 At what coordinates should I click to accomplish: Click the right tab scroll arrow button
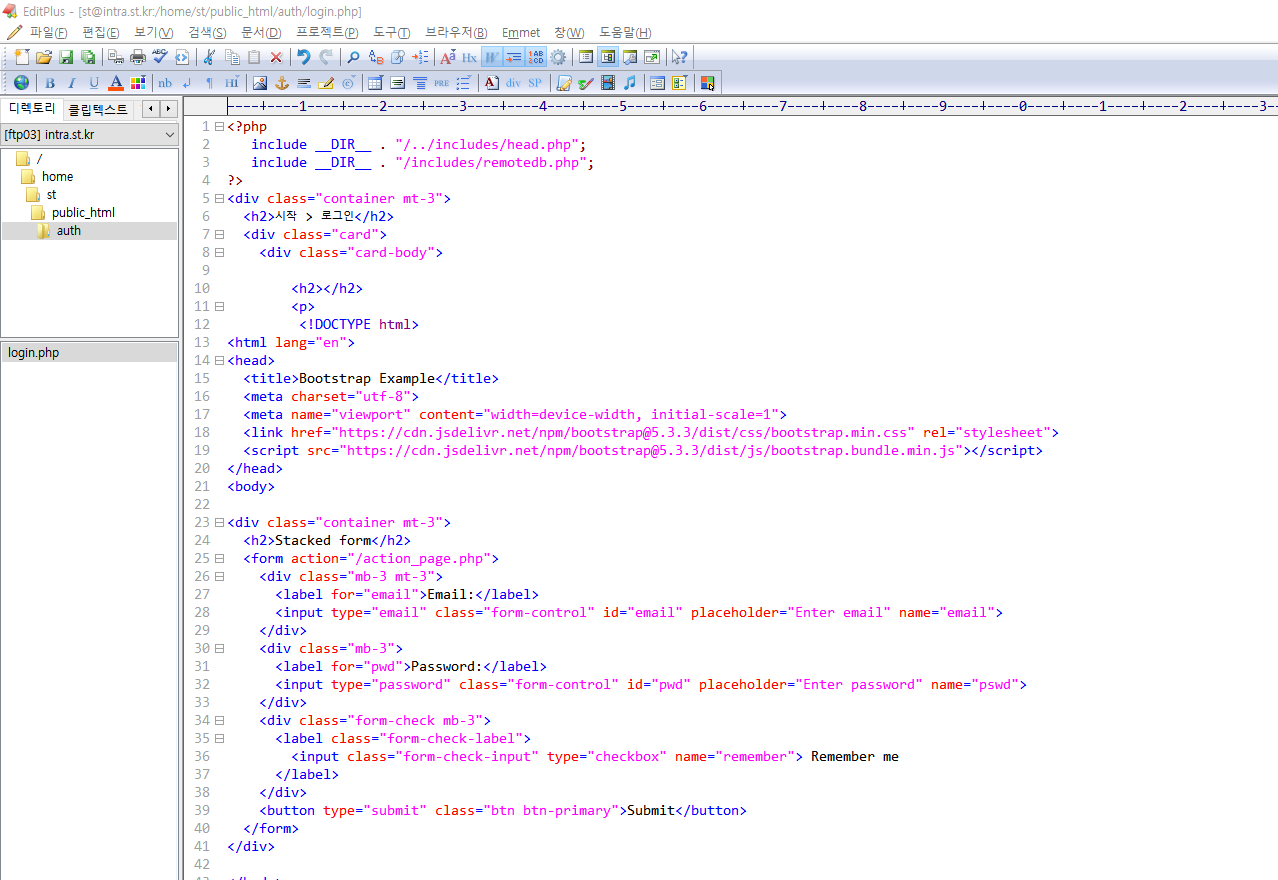coord(168,109)
